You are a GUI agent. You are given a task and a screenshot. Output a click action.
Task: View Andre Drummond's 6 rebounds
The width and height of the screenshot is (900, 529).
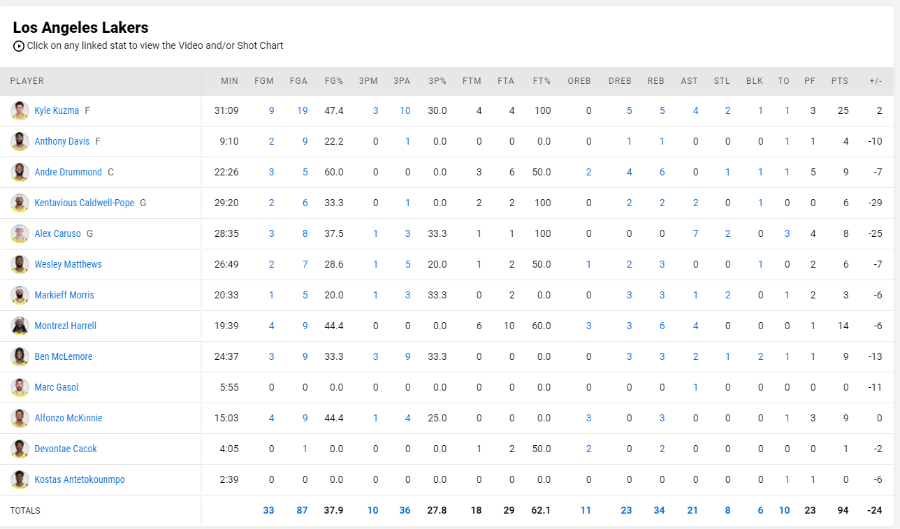point(662,172)
